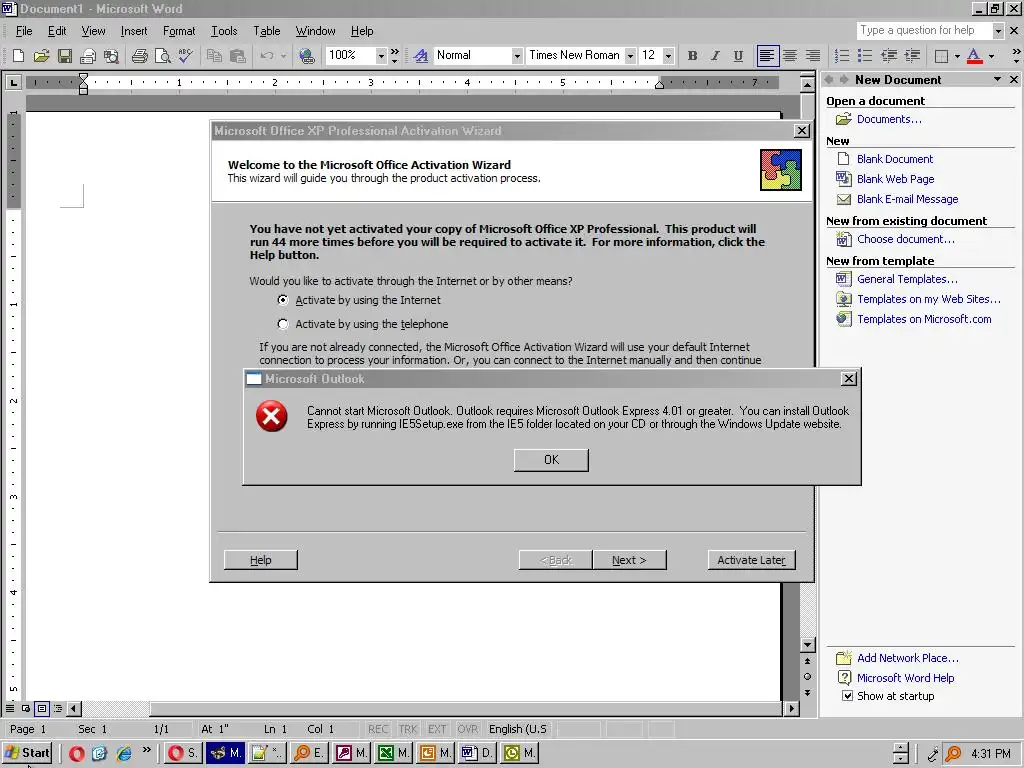Click the Save floppy disk icon
The image size is (1024, 768).
(x=65, y=56)
